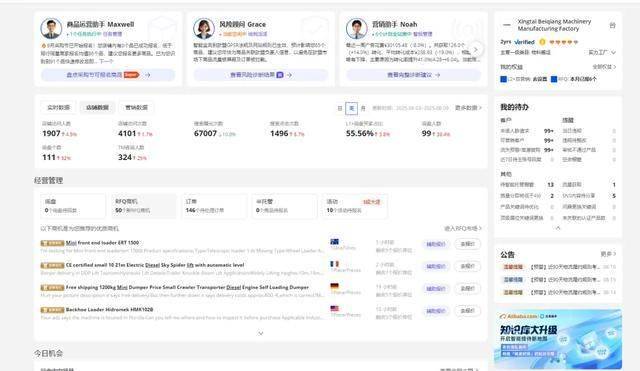Collapse the to-do panel with the up chevron
The width and height of the screenshot is (640, 371).
(558, 228)
